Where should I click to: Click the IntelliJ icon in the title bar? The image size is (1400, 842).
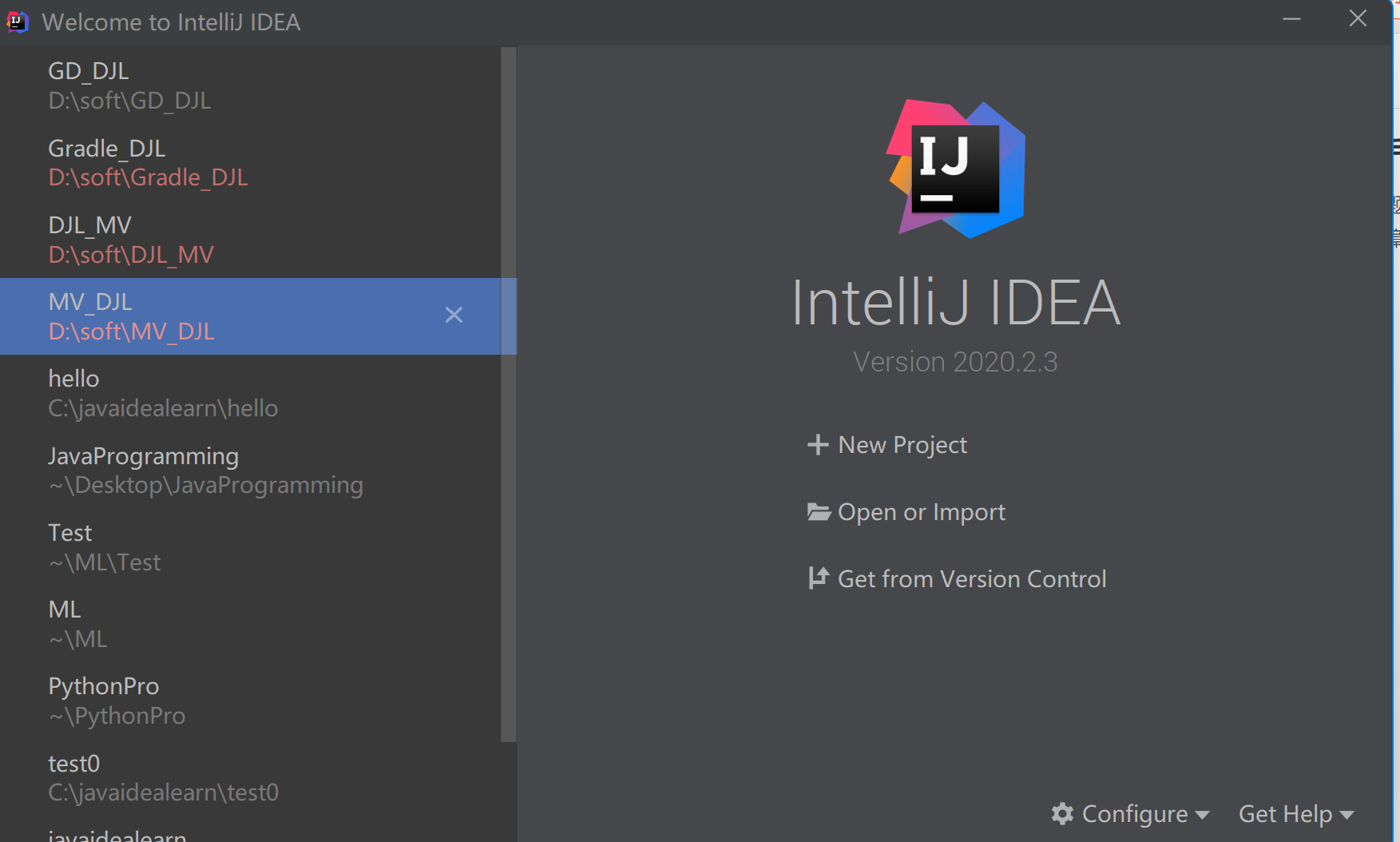point(17,21)
